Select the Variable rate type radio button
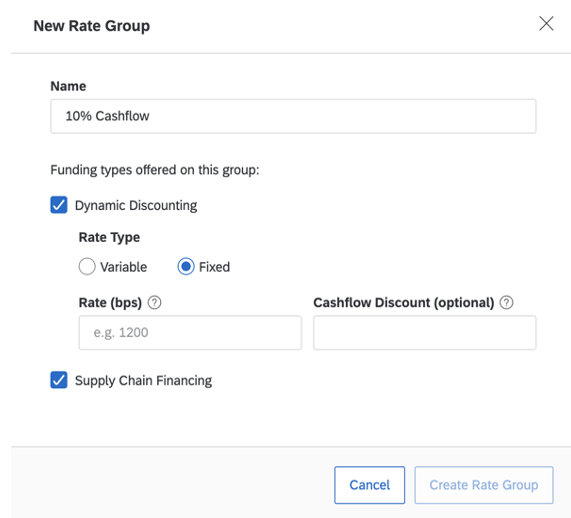 87,266
